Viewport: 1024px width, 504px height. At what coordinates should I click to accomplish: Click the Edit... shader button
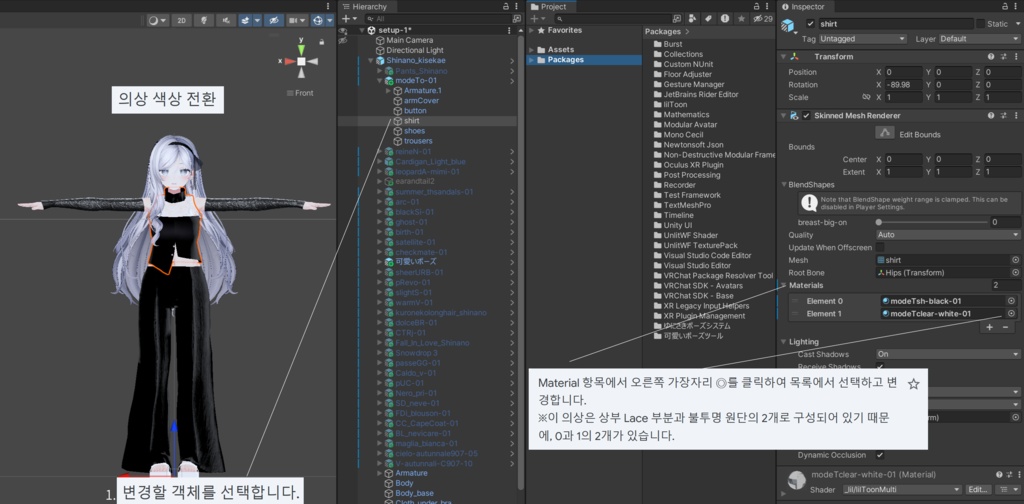979,490
